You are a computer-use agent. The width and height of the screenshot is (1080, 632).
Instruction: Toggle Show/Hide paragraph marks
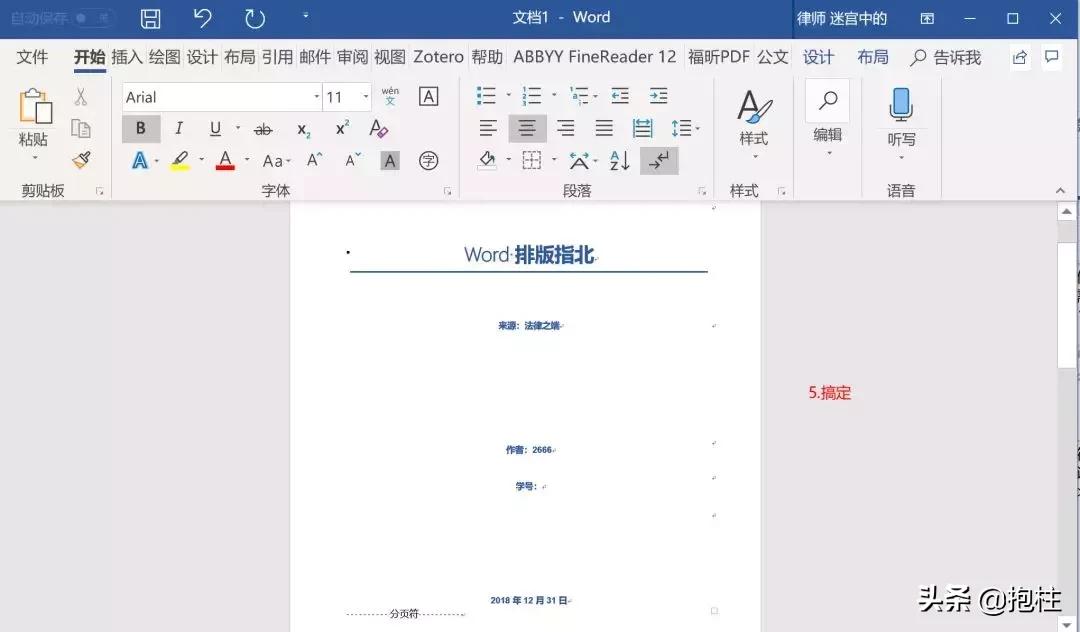click(659, 160)
